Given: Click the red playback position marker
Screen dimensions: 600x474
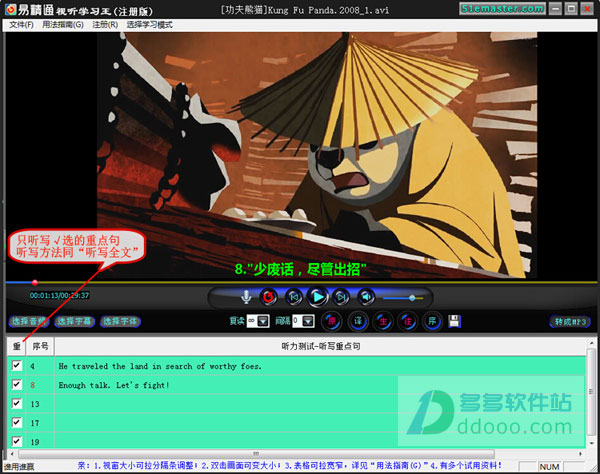Looking at the screenshot, I should coord(35,283).
